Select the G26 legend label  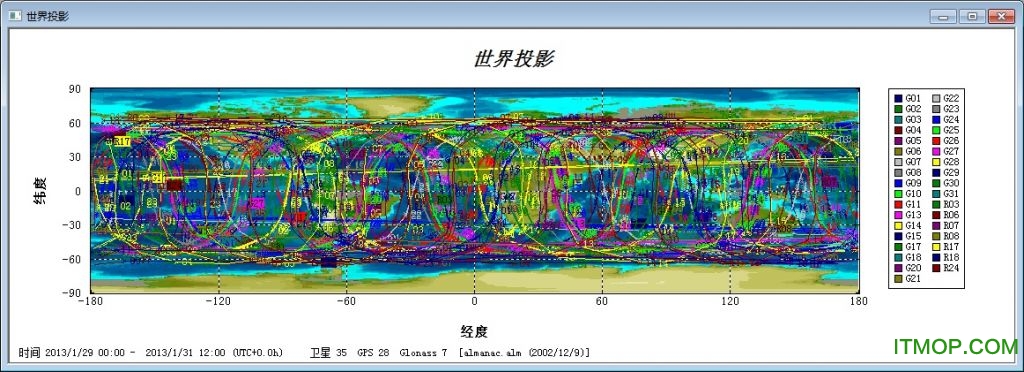[952, 141]
